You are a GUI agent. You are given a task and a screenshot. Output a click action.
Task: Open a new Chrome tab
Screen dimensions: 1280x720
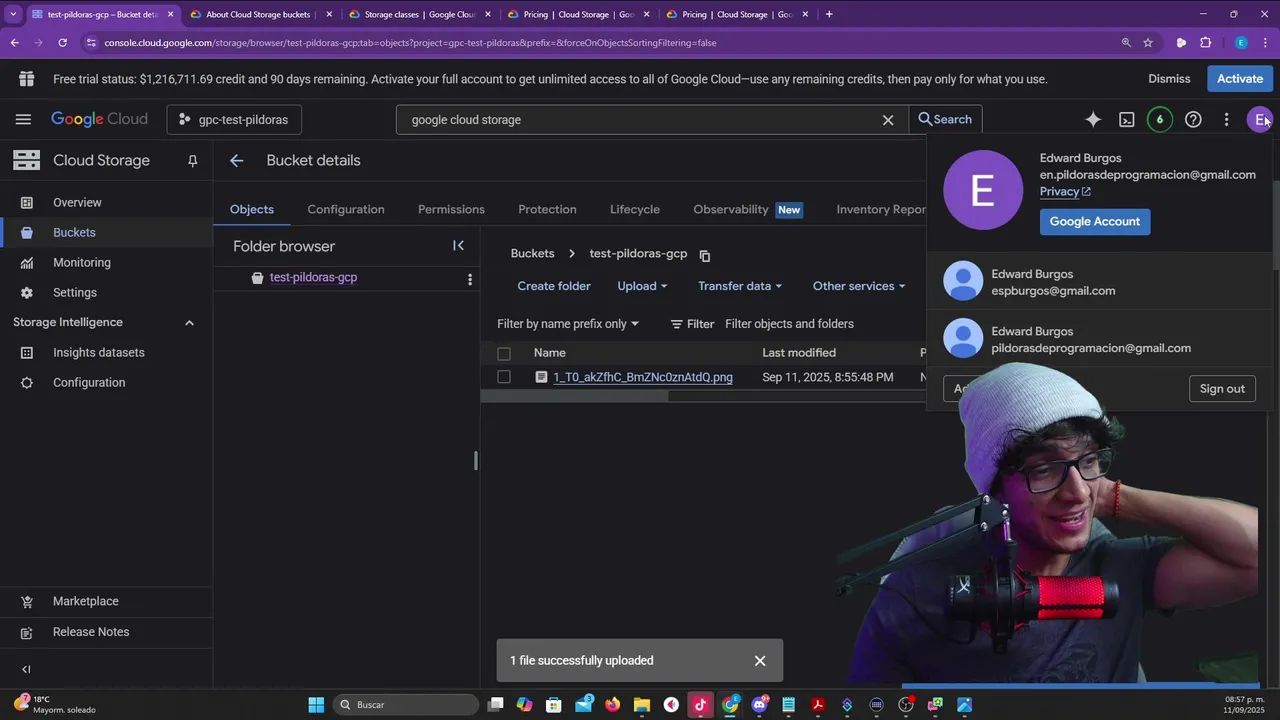click(x=829, y=14)
